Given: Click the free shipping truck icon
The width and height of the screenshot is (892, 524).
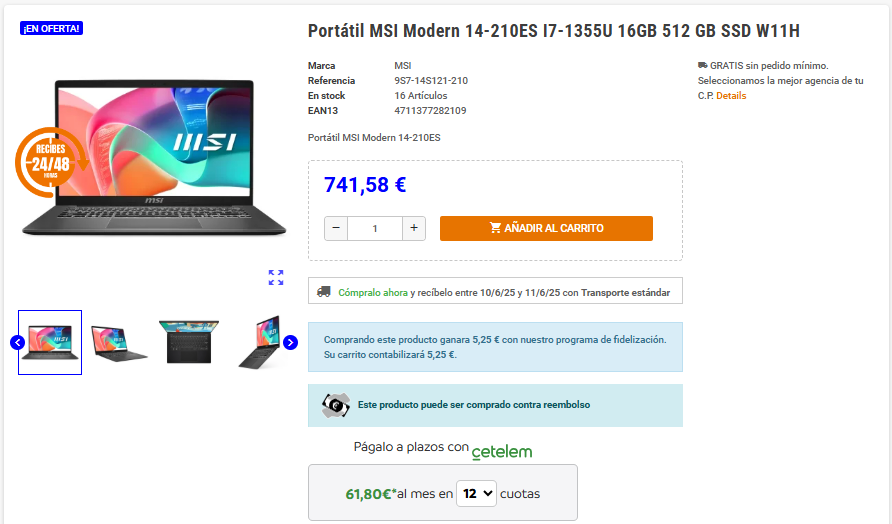Looking at the screenshot, I should pos(703,65).
